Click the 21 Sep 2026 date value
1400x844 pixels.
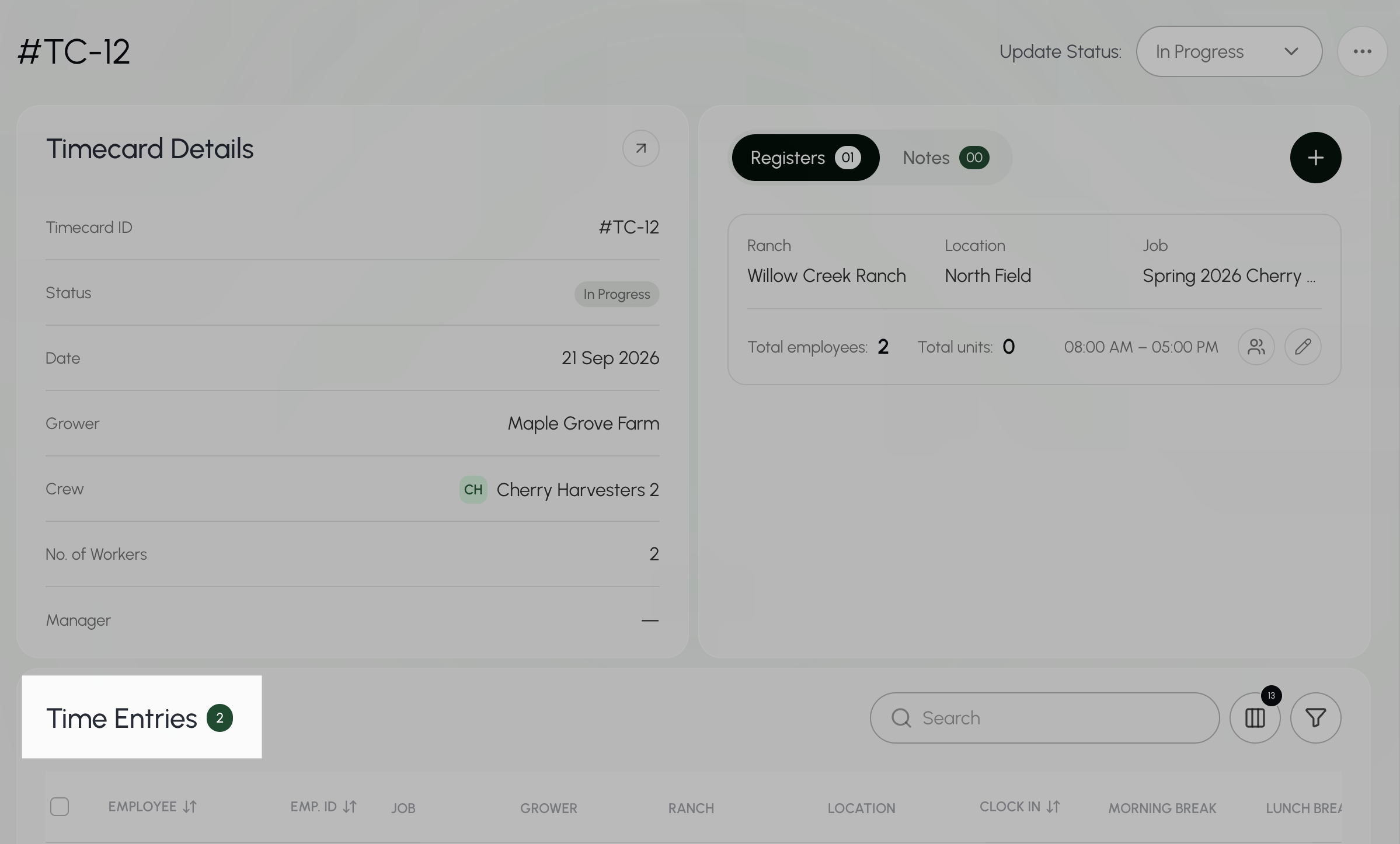610,358
